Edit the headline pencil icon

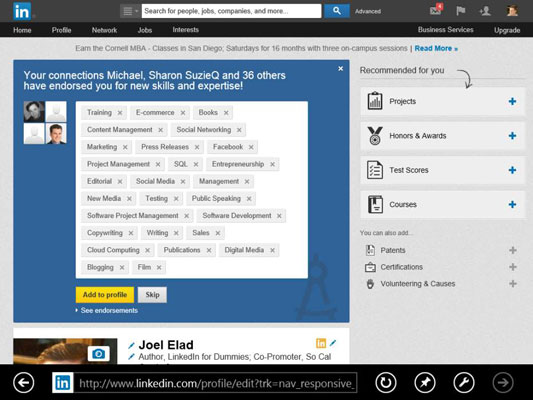[x=131, y=357]
